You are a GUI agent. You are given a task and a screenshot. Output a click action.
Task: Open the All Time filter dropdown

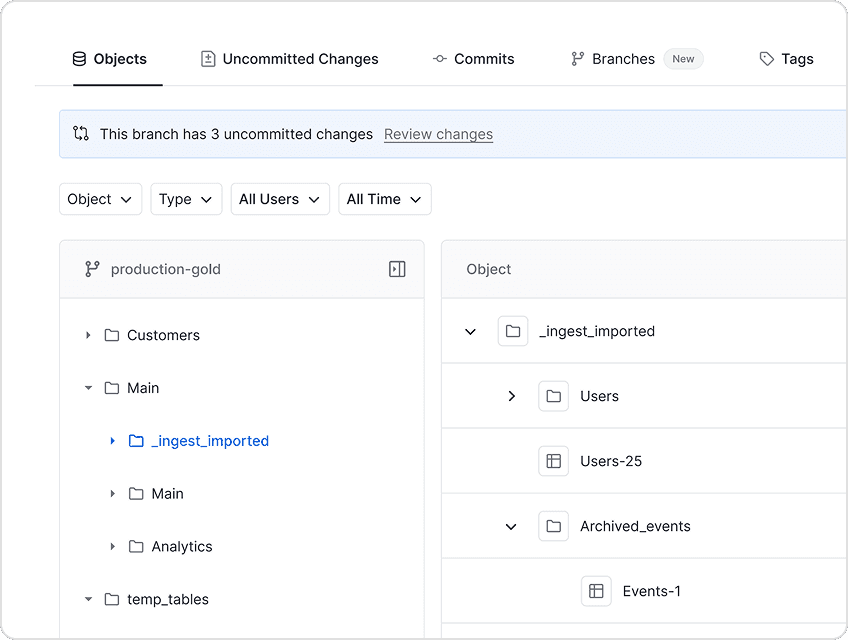point(384,199)
